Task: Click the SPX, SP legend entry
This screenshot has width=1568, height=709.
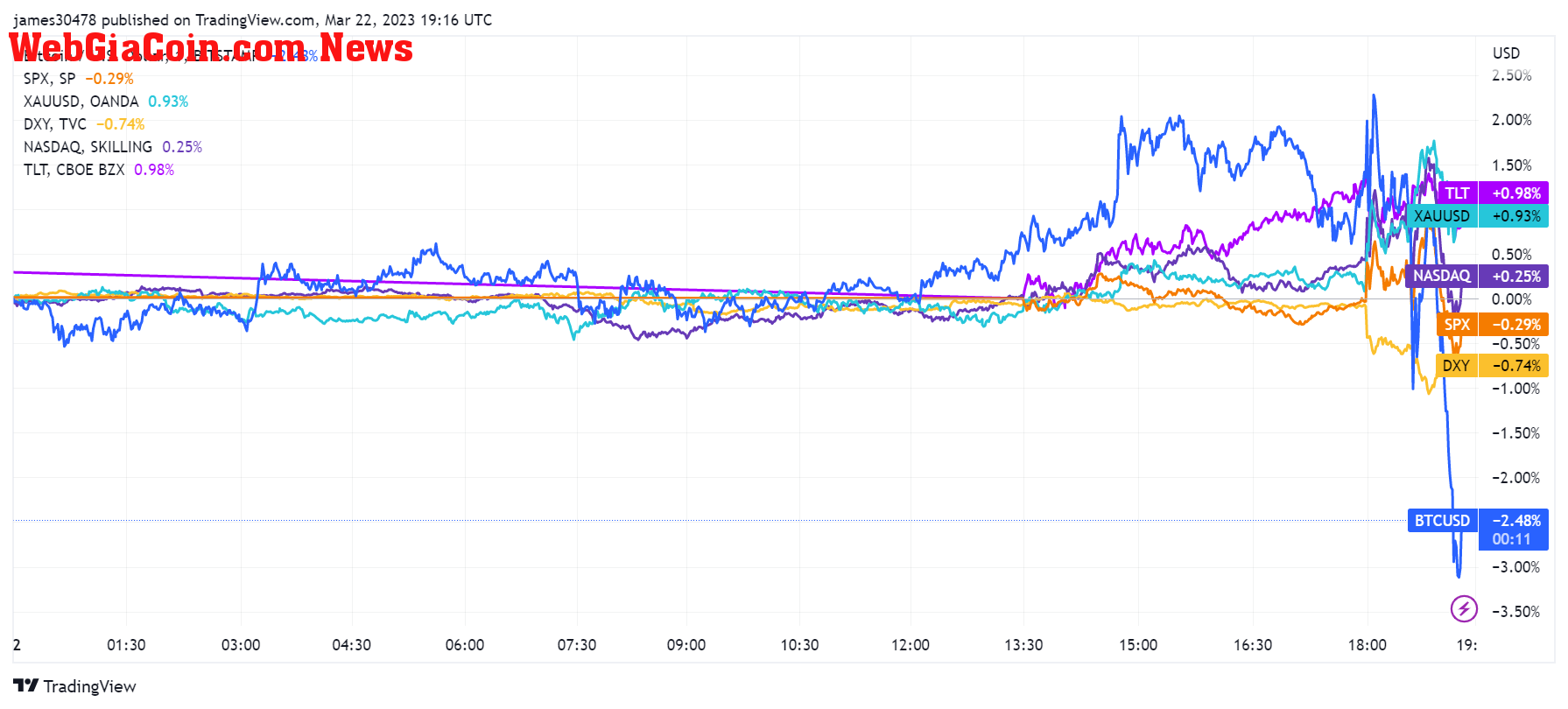Action: pyautogui.click(x=79, y=79)
